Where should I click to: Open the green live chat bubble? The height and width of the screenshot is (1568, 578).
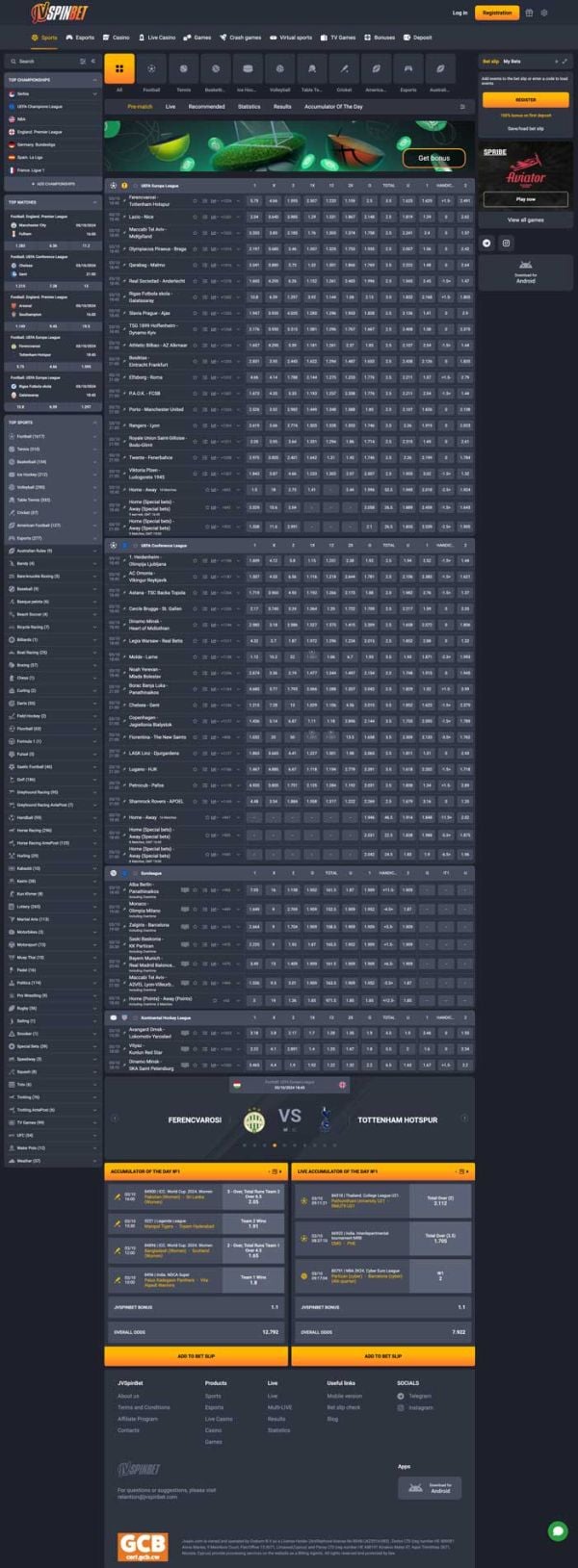[x=557, y=1530]
